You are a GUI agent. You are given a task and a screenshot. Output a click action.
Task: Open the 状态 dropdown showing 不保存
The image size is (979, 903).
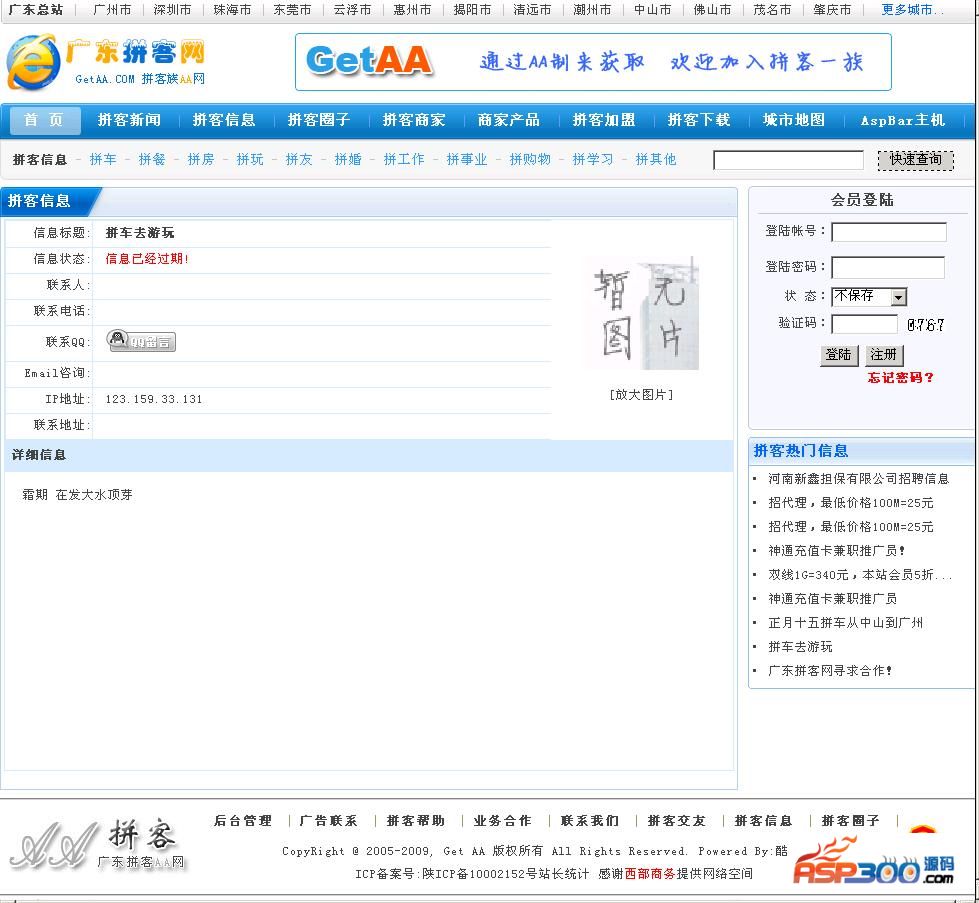pyautogui.click(x=869, y=296)
